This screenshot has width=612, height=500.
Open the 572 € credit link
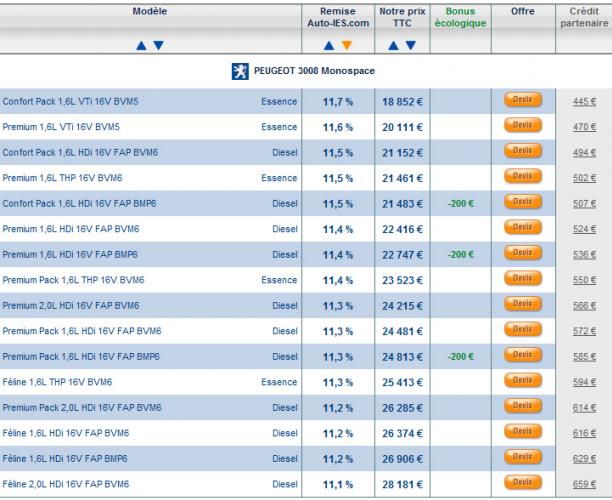[x=584, y=331]
